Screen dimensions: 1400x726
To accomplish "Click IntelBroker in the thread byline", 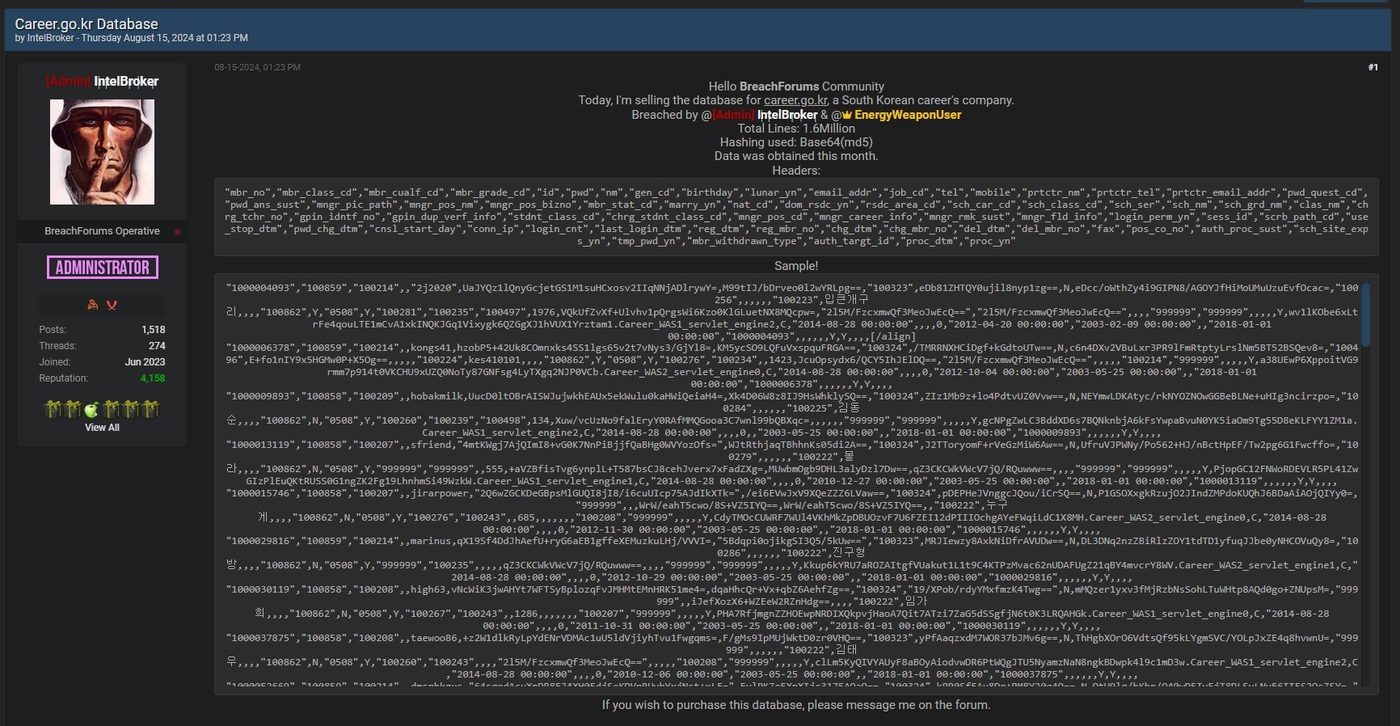I will [52, 38].
